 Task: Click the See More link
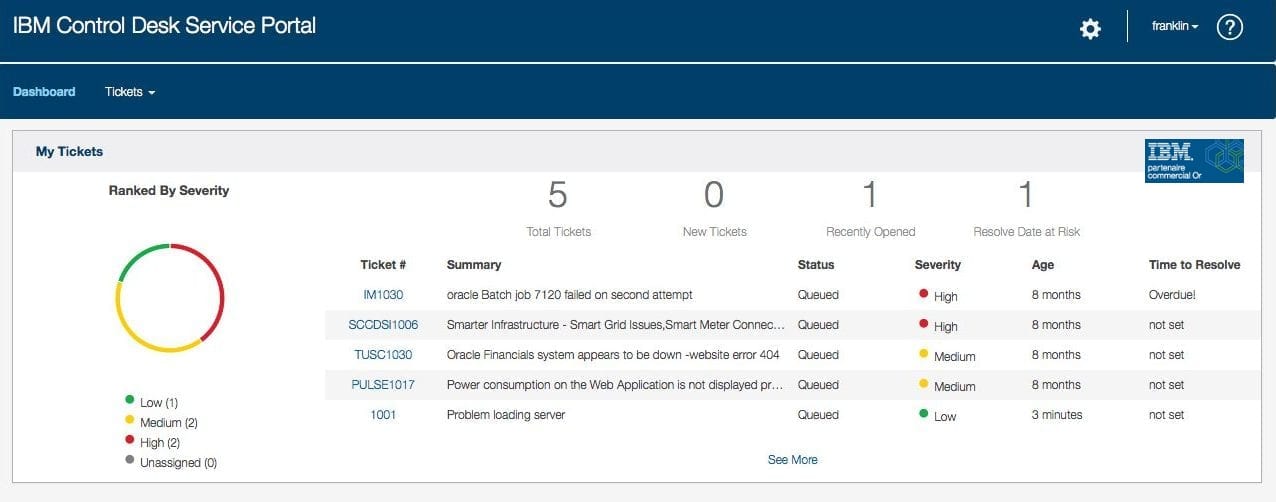792,460
